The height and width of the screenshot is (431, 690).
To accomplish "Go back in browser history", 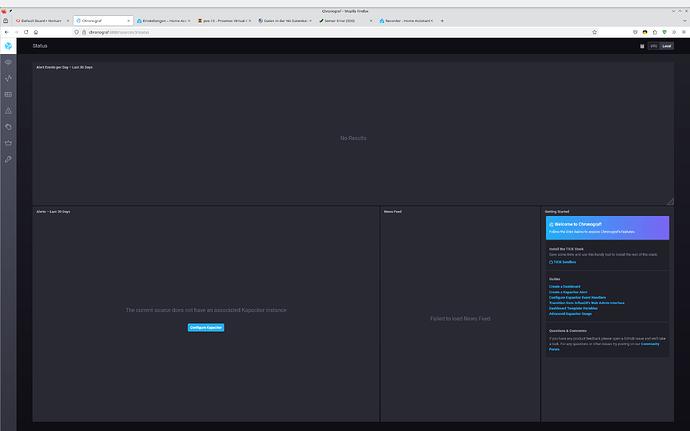I will pyautogui.click(x=7, y=32).
